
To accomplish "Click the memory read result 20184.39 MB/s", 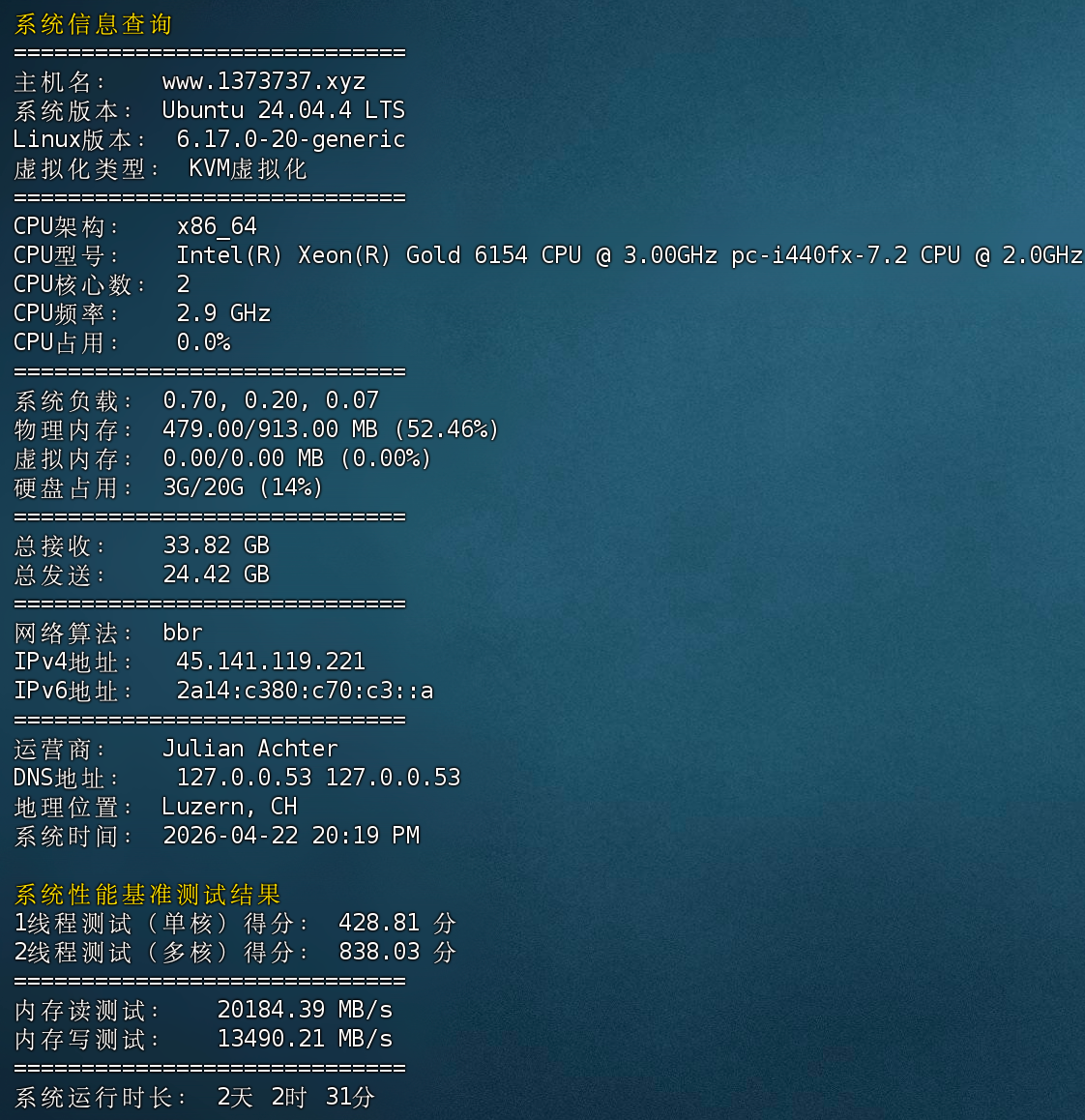I will point(305,1010).
